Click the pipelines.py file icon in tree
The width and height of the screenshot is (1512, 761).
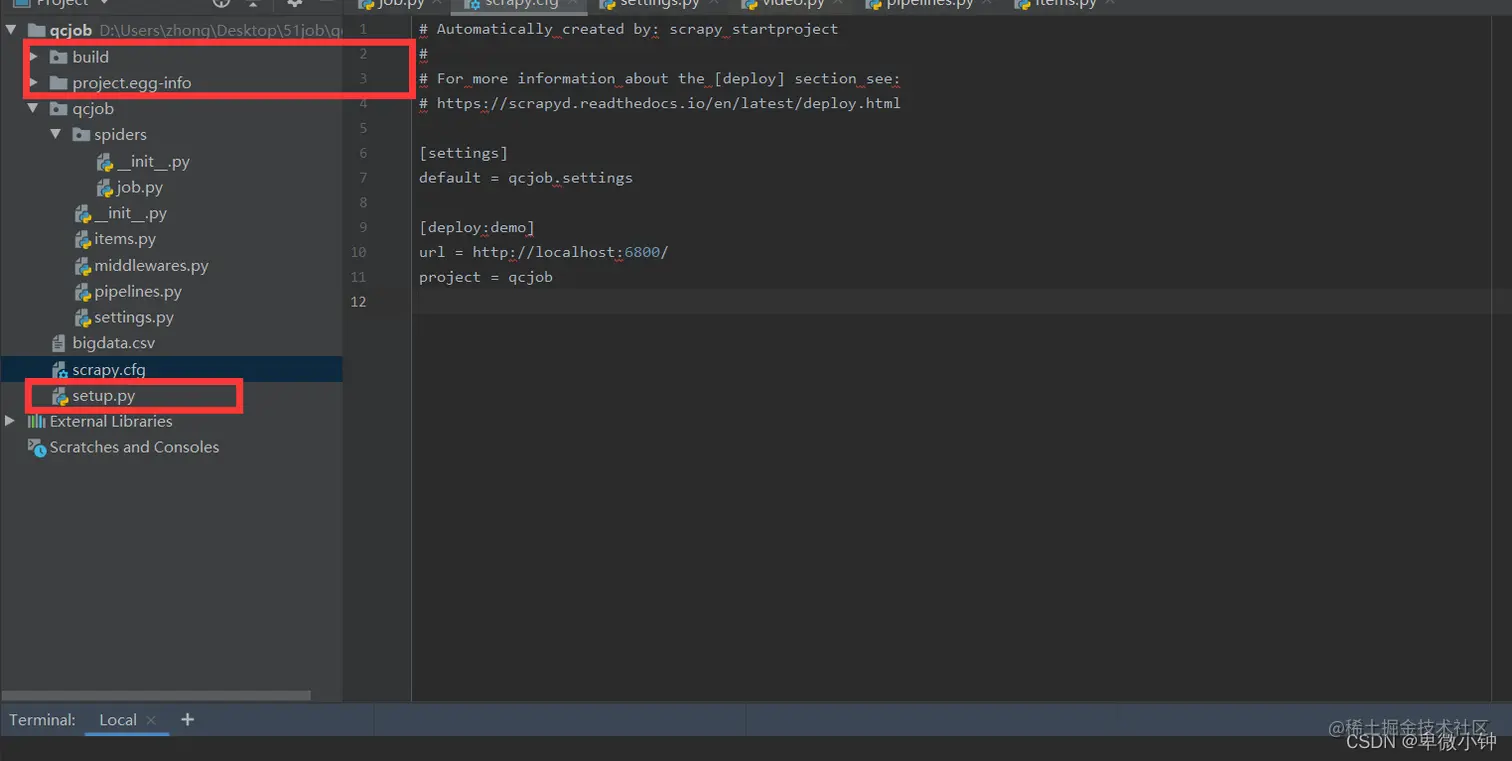click(x=84, y=292)
